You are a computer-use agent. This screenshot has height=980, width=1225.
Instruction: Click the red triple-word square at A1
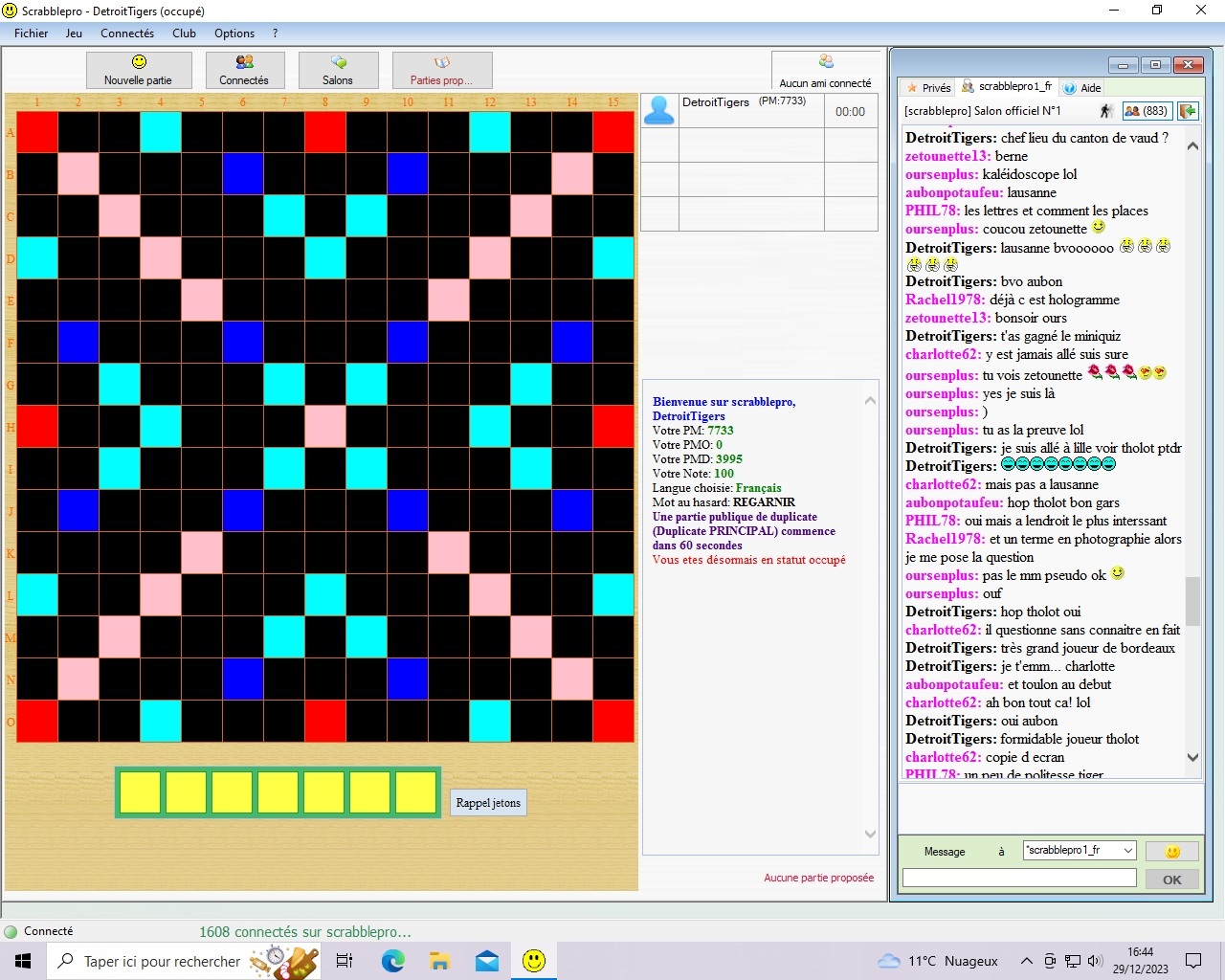point(37,132)
